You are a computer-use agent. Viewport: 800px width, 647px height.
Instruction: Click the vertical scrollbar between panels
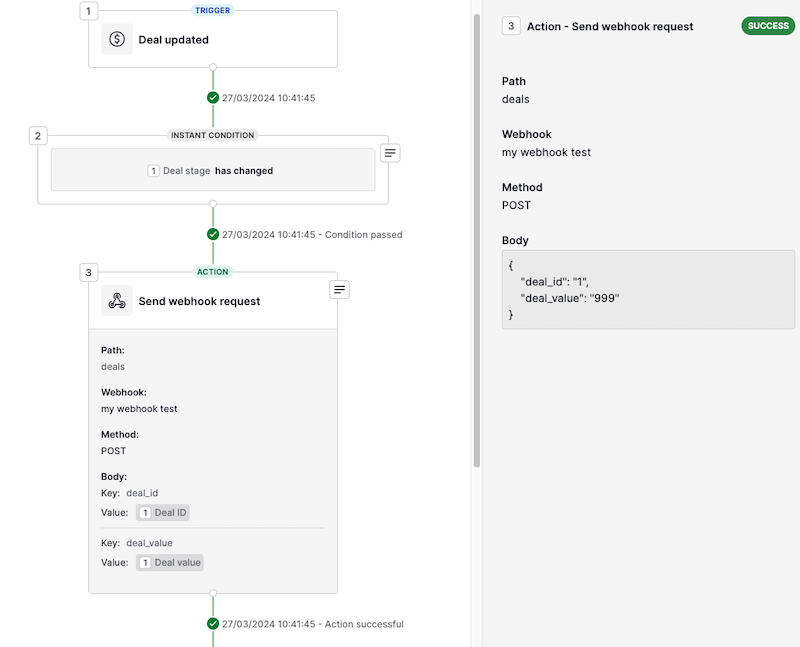pos(477,240)
